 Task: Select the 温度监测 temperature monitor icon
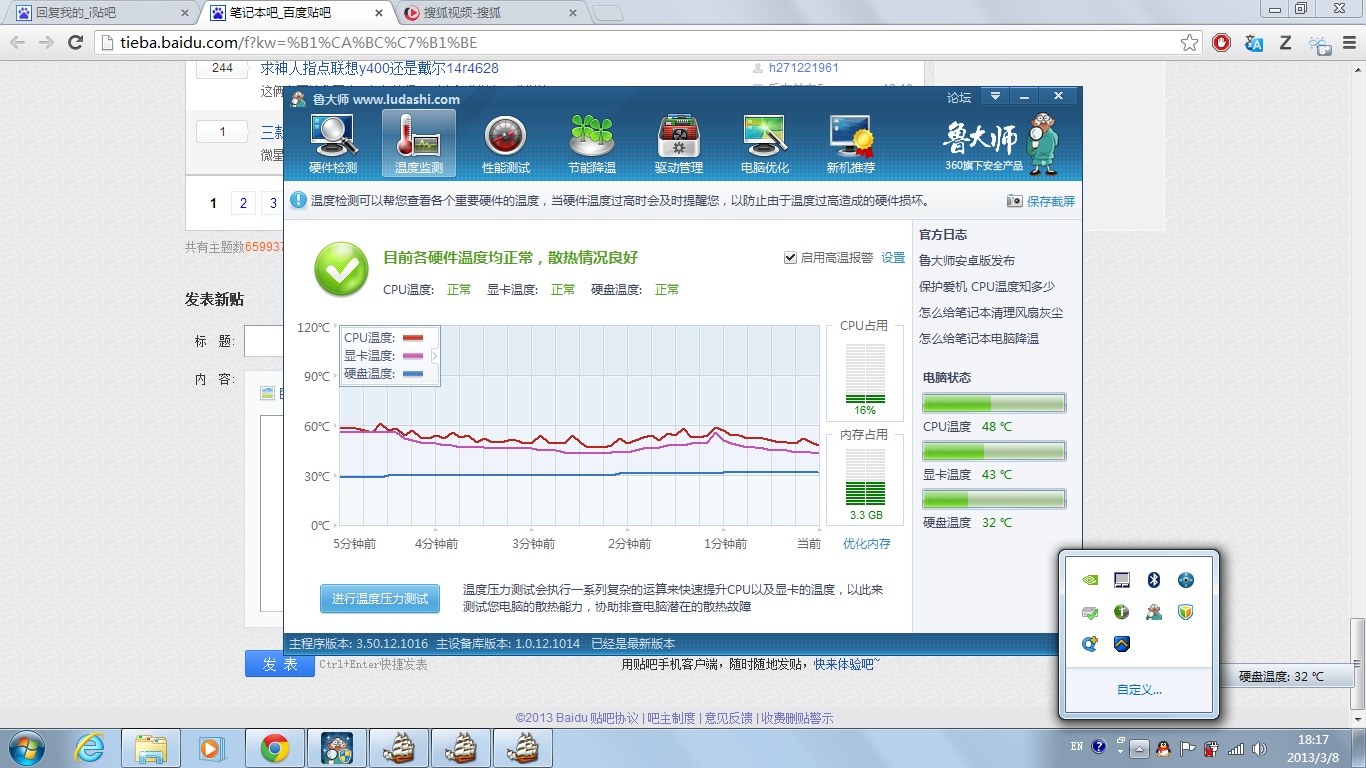(x=419, y=143)
